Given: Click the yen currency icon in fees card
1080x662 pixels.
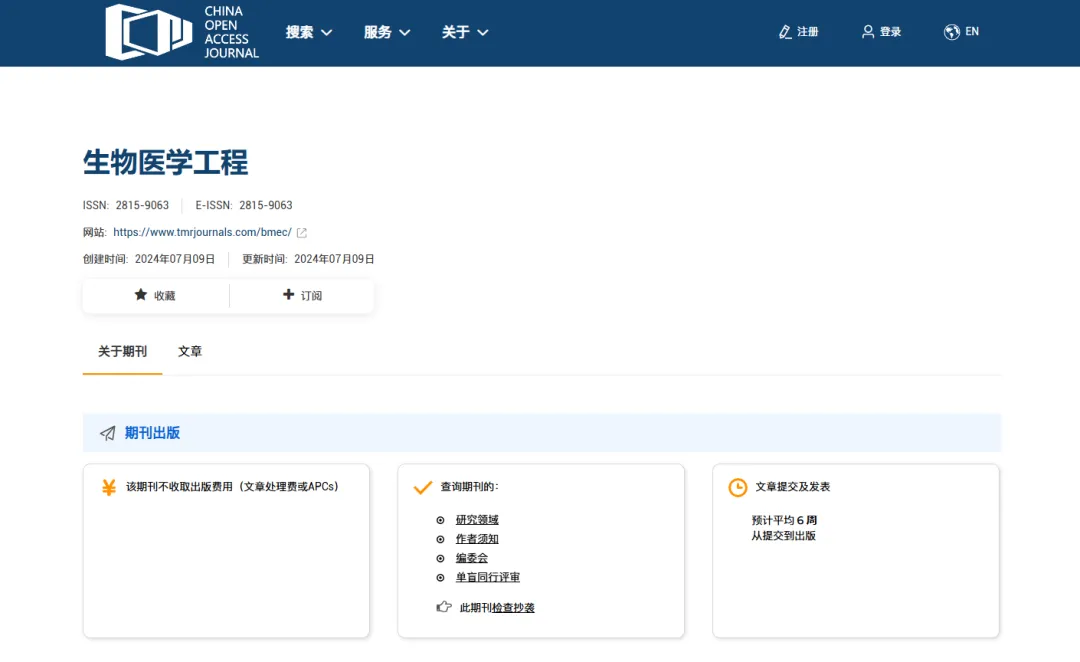Looking at the screenshot, I should pyautogui.click(x=109, y=487).
